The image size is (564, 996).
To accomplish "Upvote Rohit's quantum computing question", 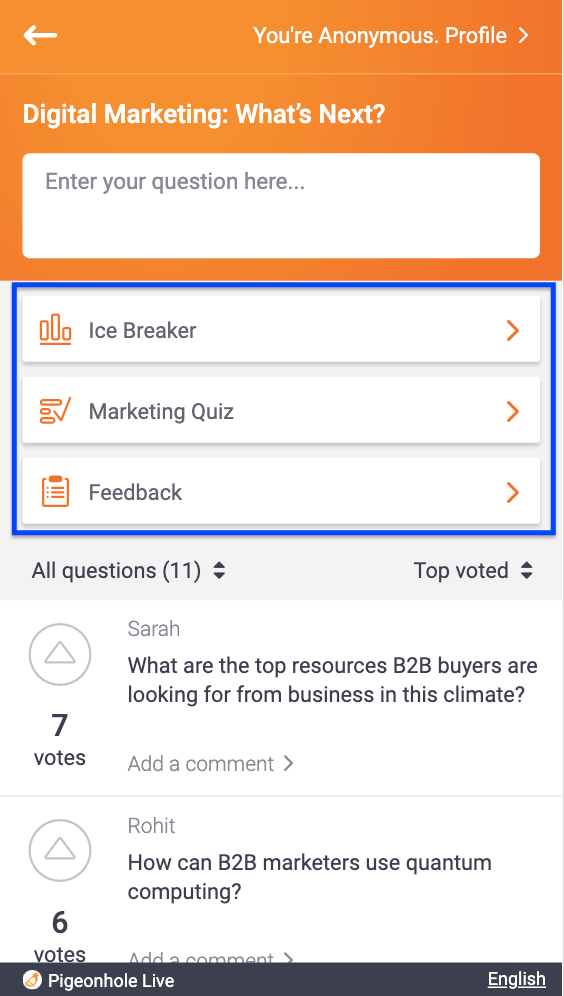I will 60,850.
